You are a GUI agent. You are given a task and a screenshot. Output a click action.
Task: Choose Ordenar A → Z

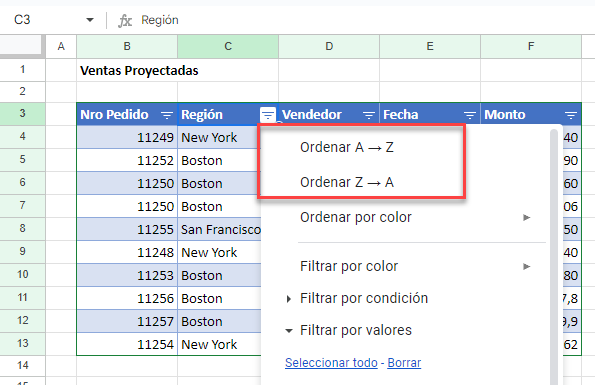[x=347, y=147]
